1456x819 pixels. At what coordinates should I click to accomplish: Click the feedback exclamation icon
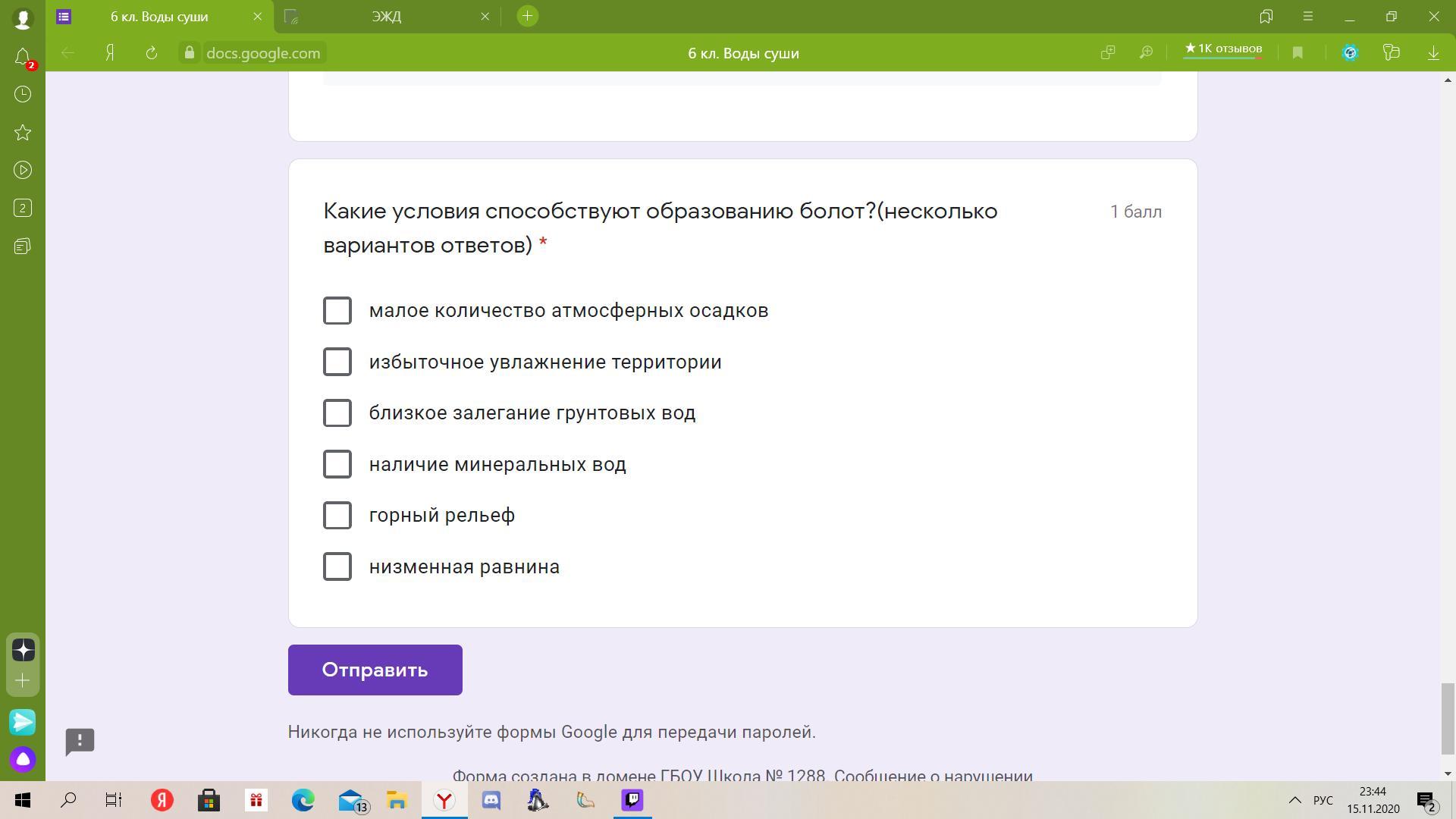[80, 741]
